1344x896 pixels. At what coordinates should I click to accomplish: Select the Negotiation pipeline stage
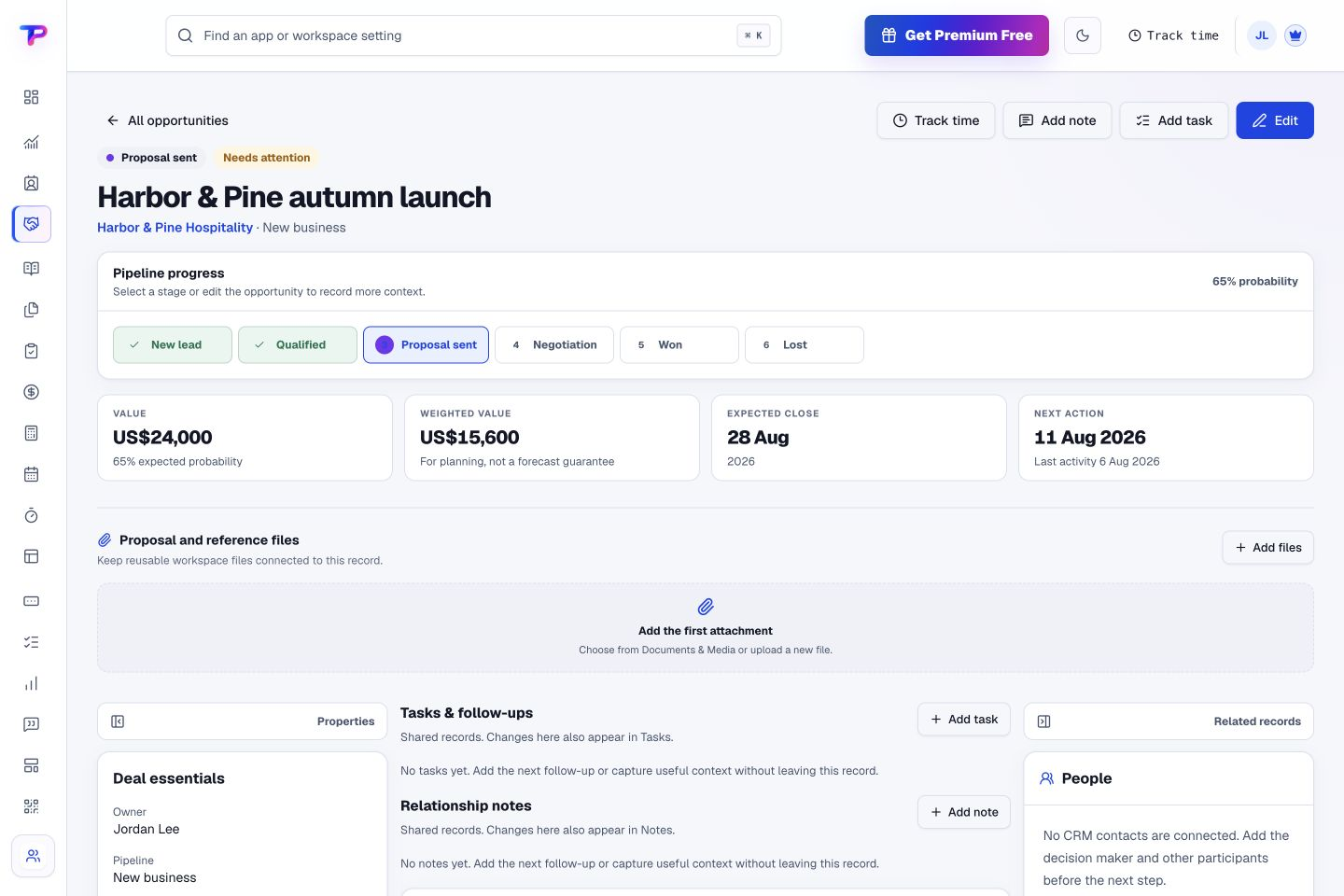click(x=554, y=344)
